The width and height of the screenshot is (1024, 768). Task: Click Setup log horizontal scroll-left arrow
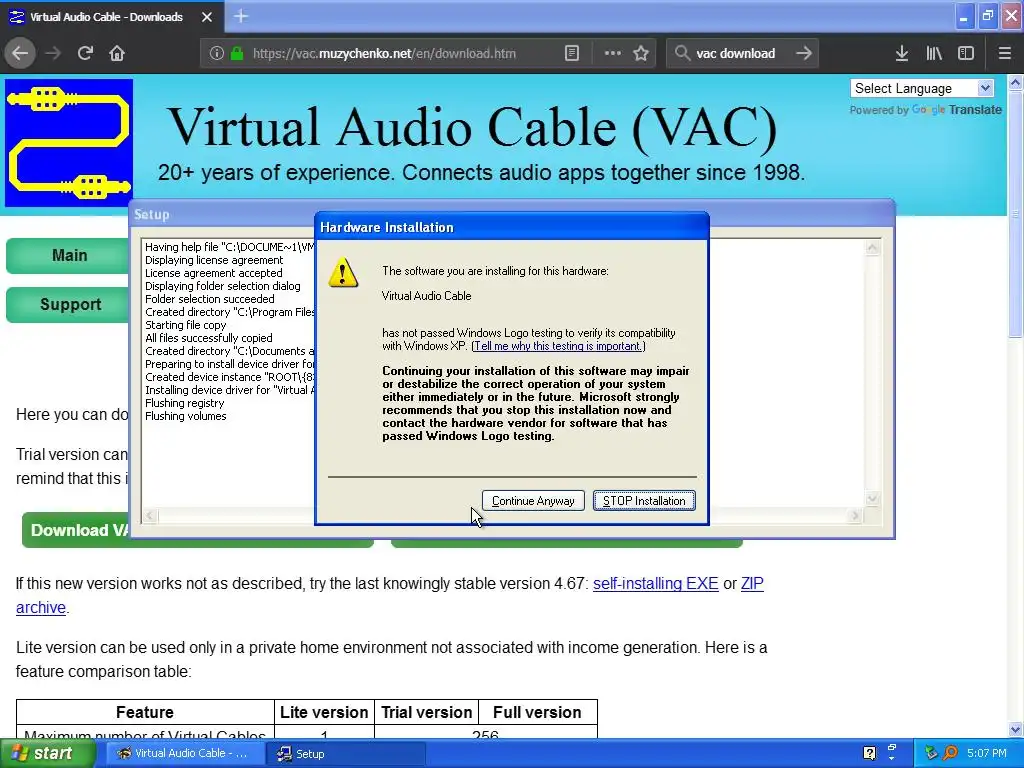click(150, 516)
